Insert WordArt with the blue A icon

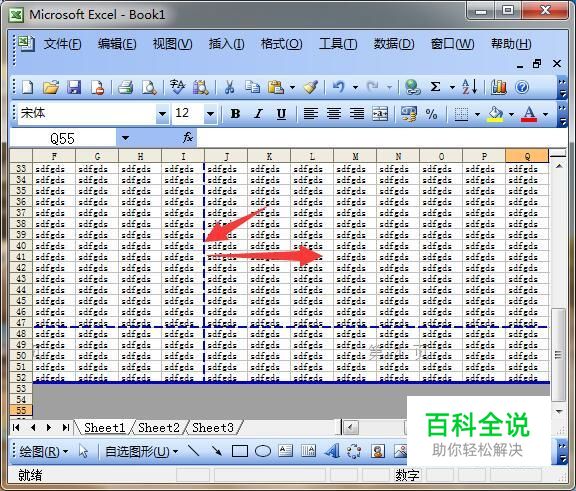point(332,451)
